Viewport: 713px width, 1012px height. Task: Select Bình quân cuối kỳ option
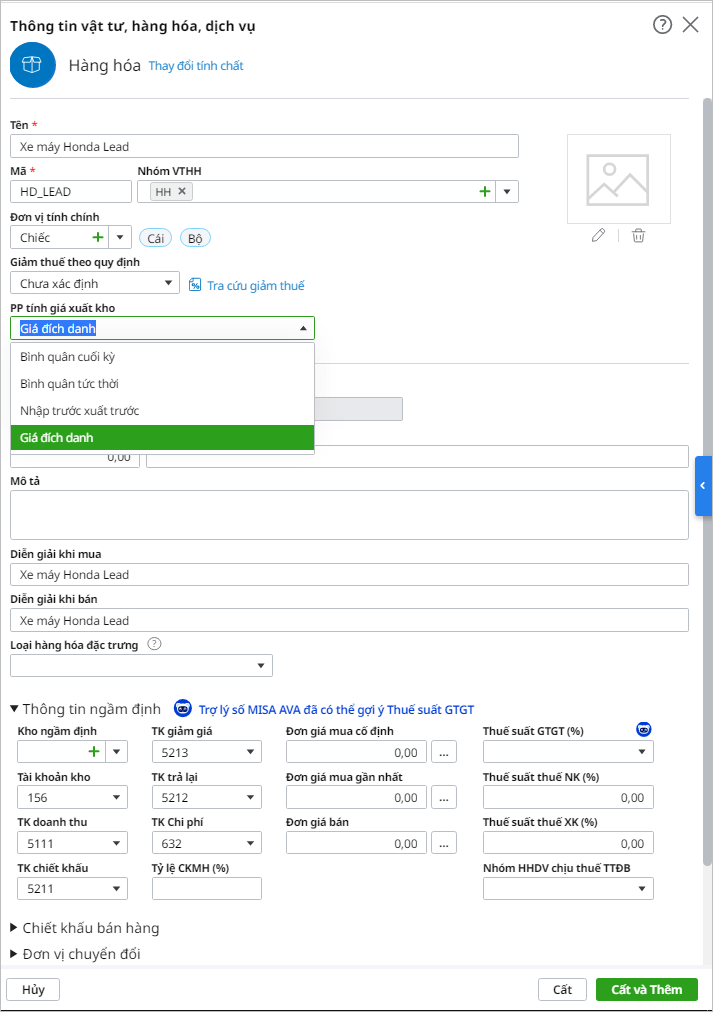163,357
